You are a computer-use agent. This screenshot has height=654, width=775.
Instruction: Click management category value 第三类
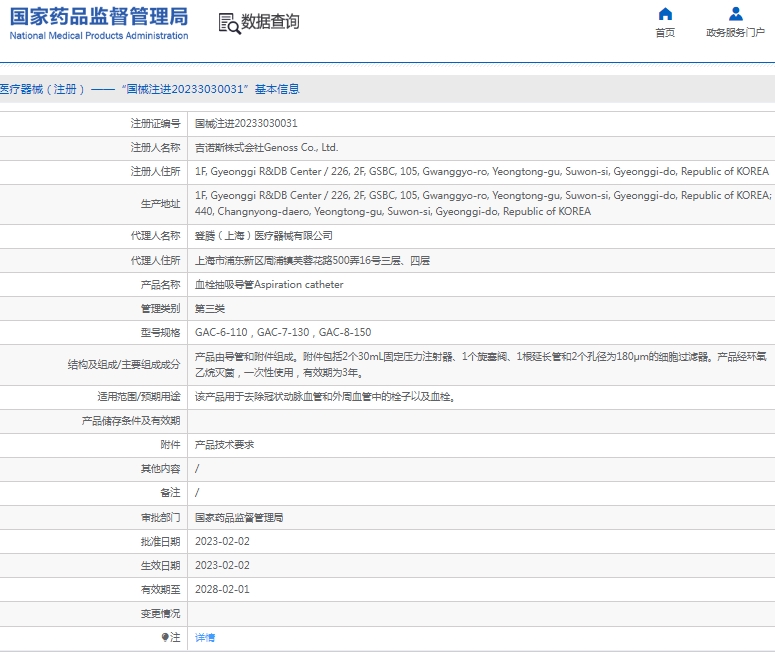coord(210,309)
